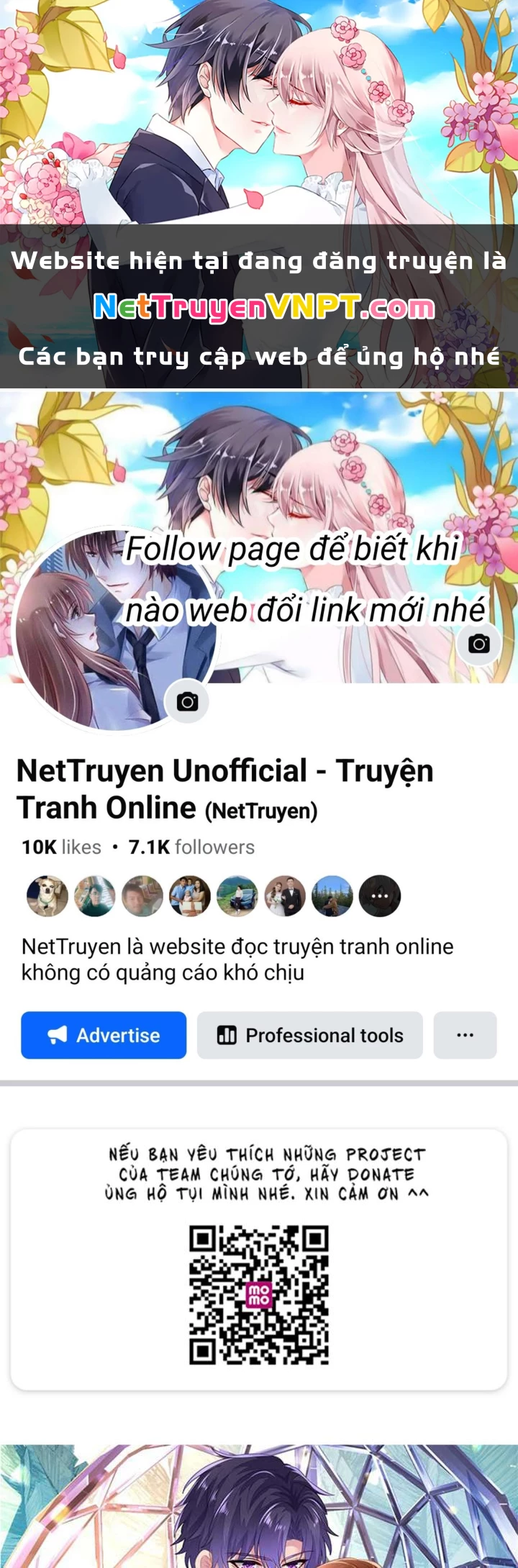Image resolution: width=518 pixels, height=1568 pixels.
Task: Click the profile picture camera icon
Action: (x=187, y=702)
